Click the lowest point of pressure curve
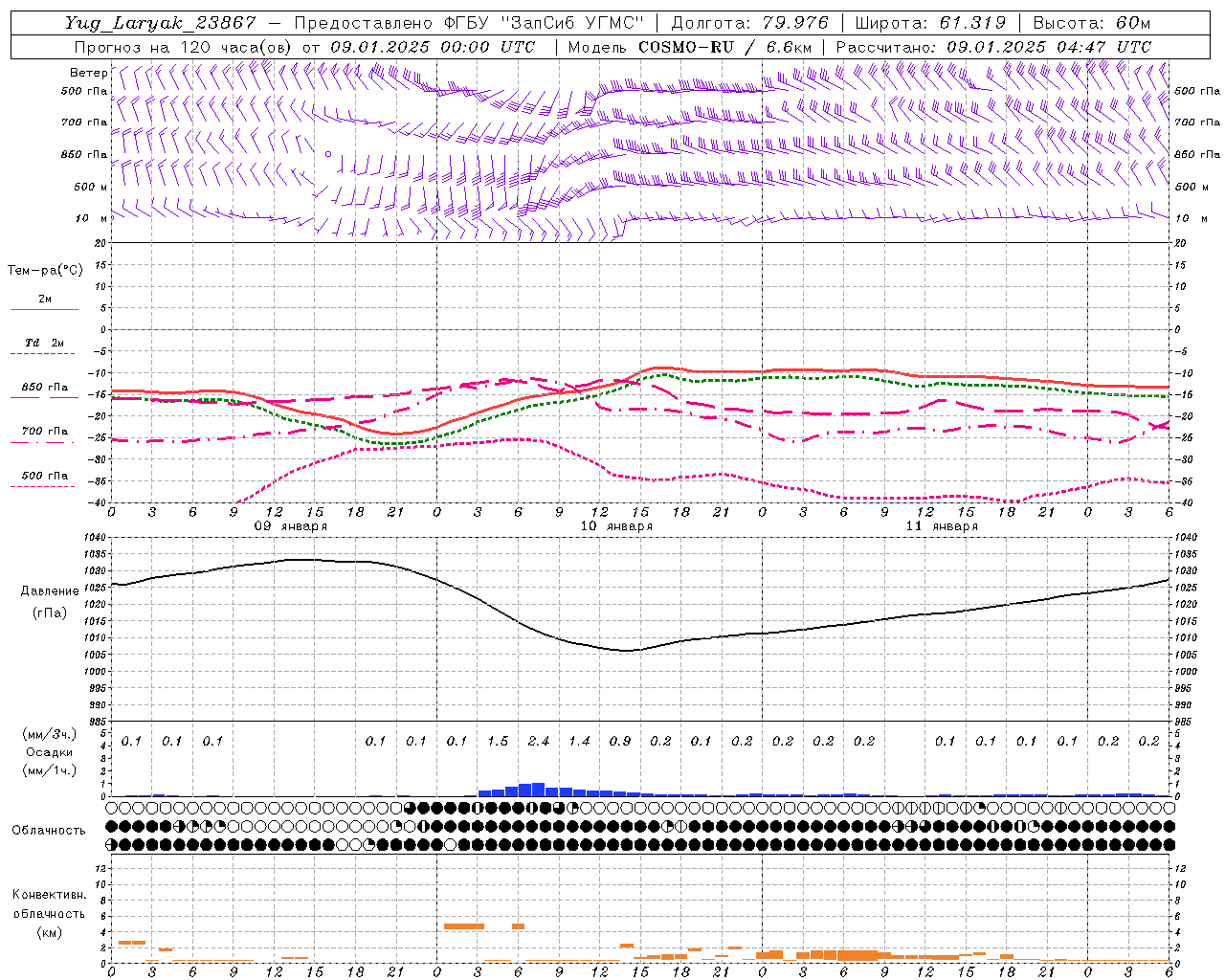 pyautogui.click(x=626, y=651)
